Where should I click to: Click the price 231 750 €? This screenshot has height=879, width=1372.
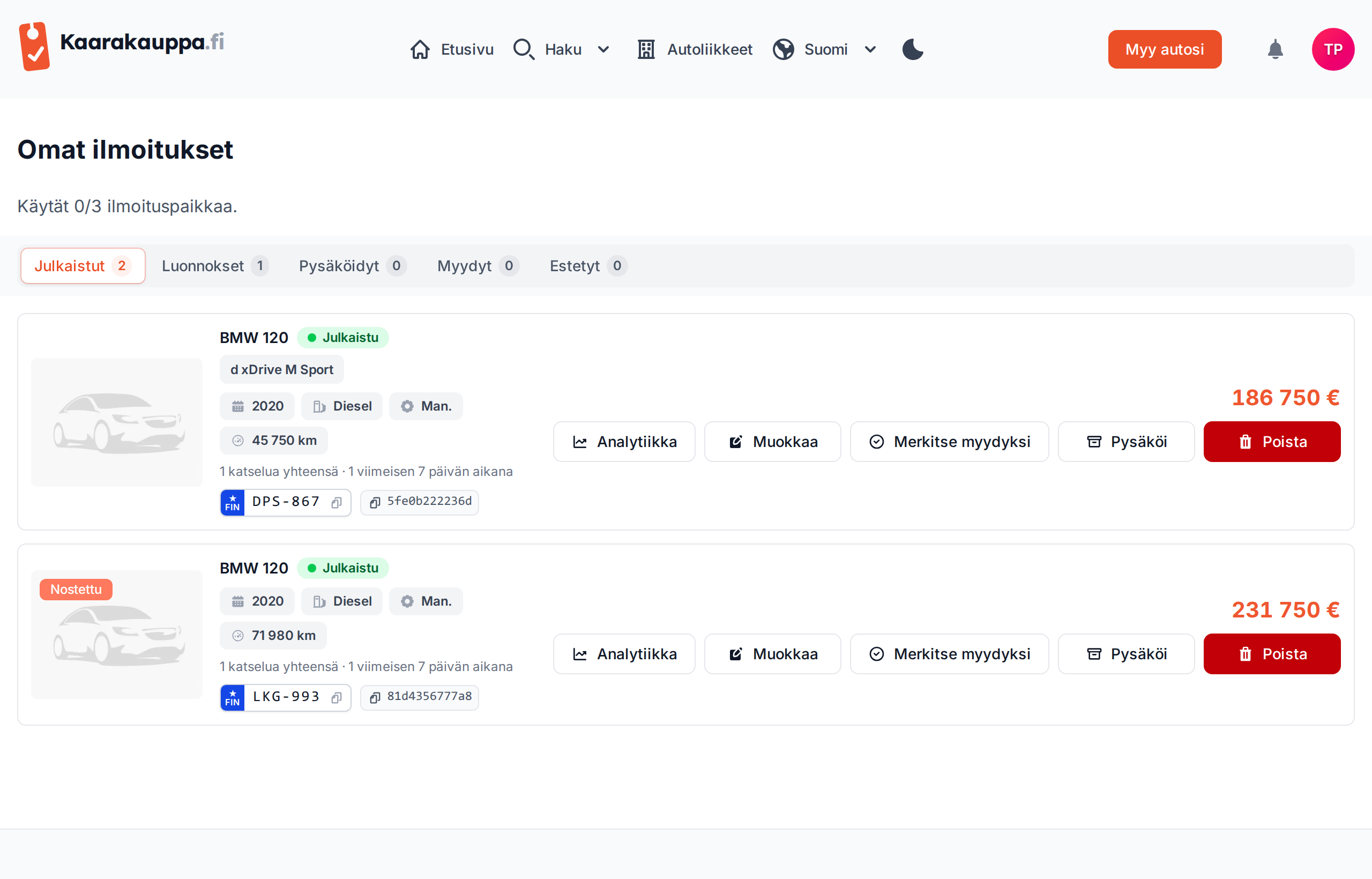(1286, 609)
